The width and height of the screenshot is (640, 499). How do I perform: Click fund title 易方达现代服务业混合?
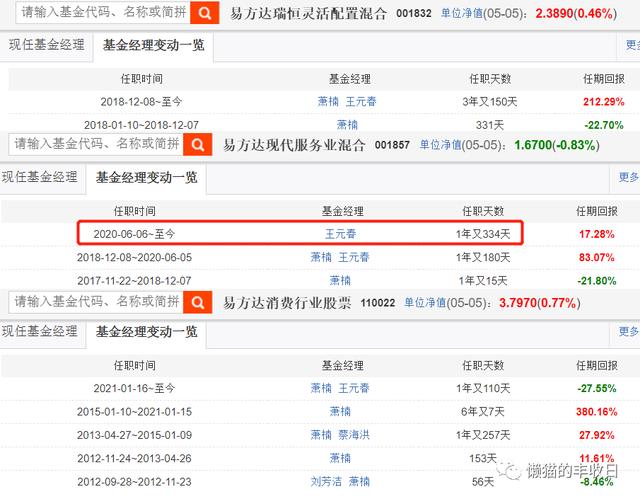(x=294, y=145)
